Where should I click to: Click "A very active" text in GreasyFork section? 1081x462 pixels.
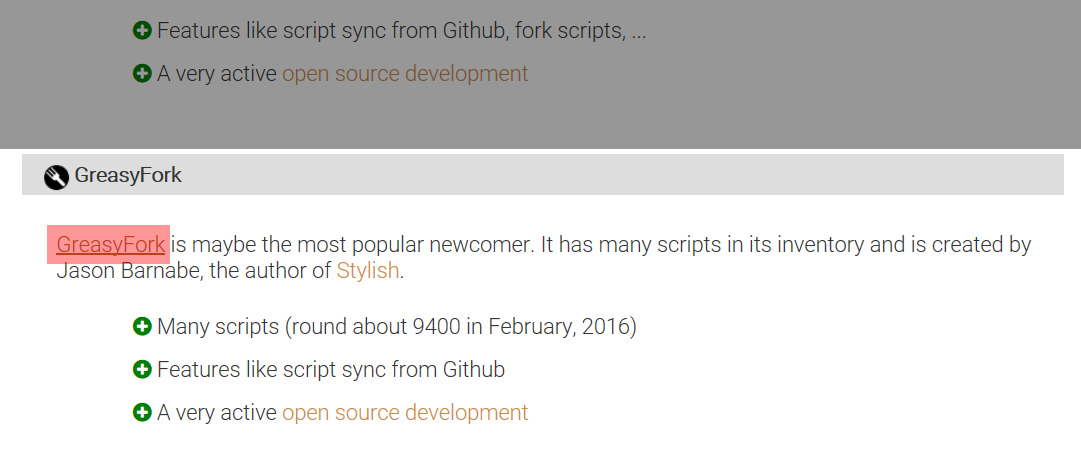pos(217,412)
